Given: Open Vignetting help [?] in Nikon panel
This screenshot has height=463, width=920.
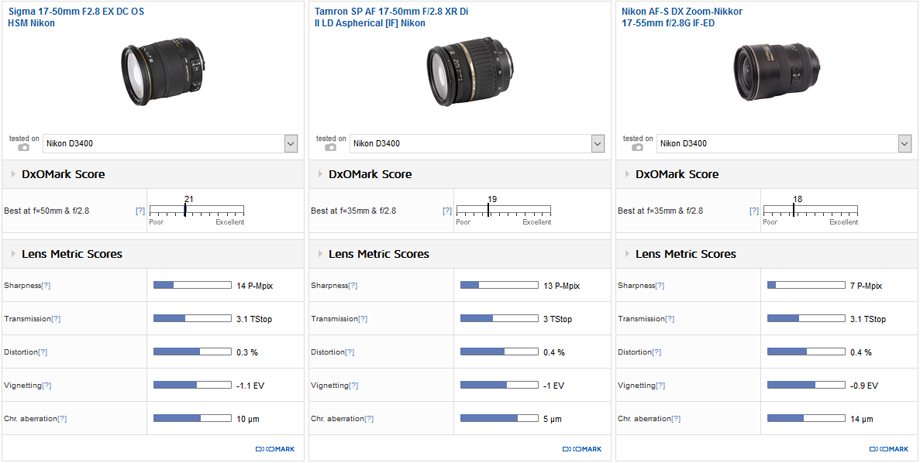Looking at the screenshot, I should point(661,386).
